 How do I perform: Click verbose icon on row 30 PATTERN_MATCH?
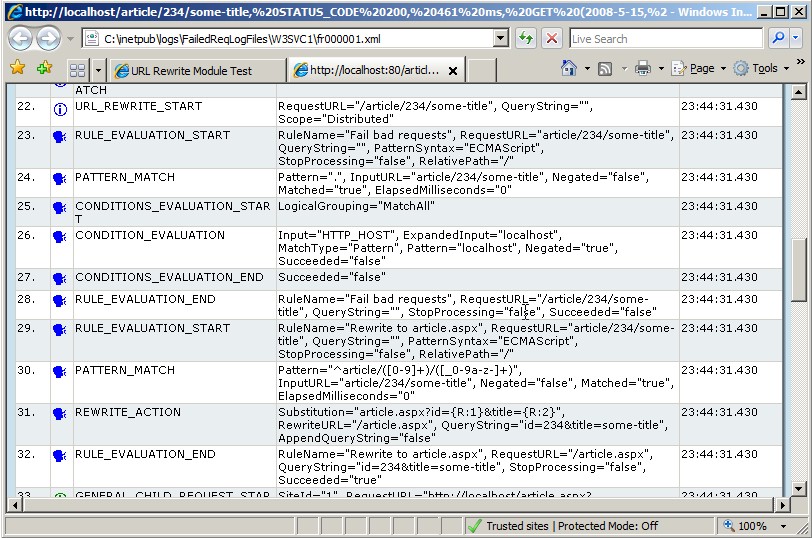[x=60, y=371]
